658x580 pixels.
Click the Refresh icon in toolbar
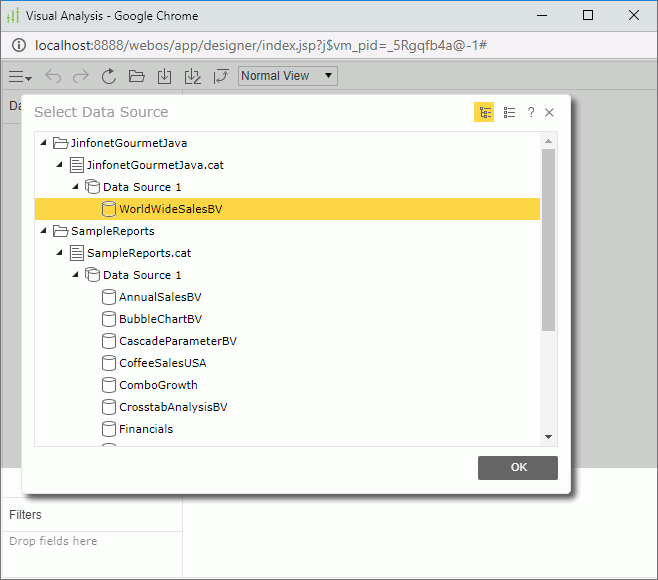(109, 76)
